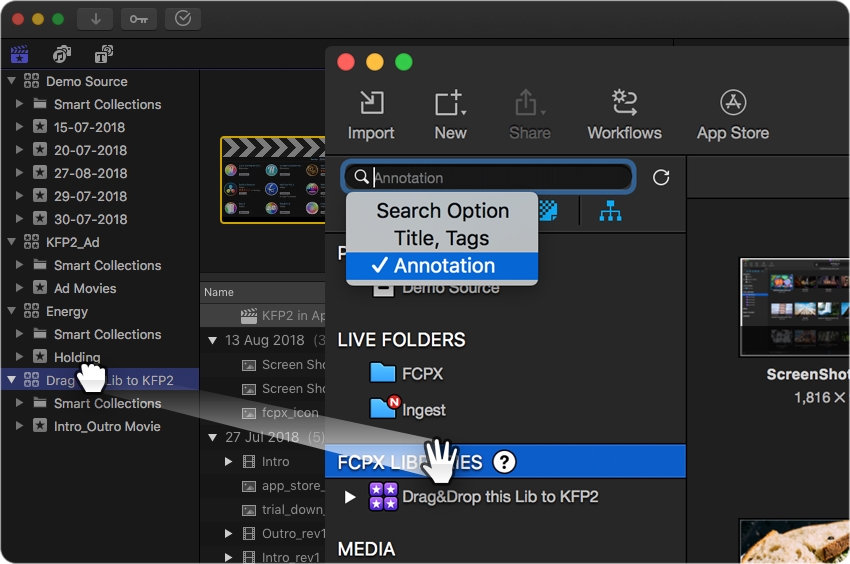This screenshot has width=850, height=564.
Task: Collapse the 13 Aug 2018 group
Action: coord(212,341)
